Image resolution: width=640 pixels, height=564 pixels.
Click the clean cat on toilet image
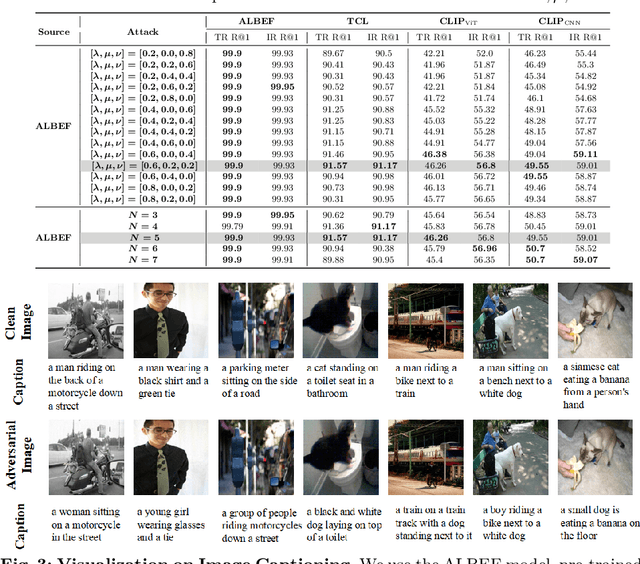click(x=341, y=320)
